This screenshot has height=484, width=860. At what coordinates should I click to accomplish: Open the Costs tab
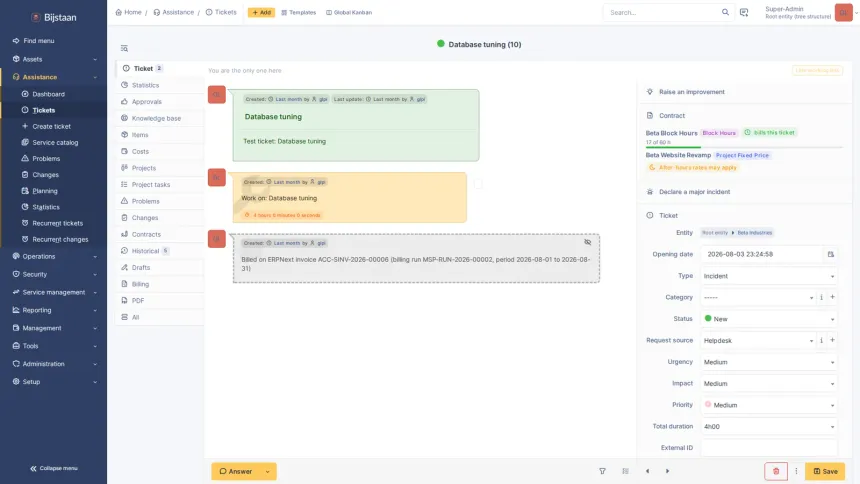[x=159, y=151]
